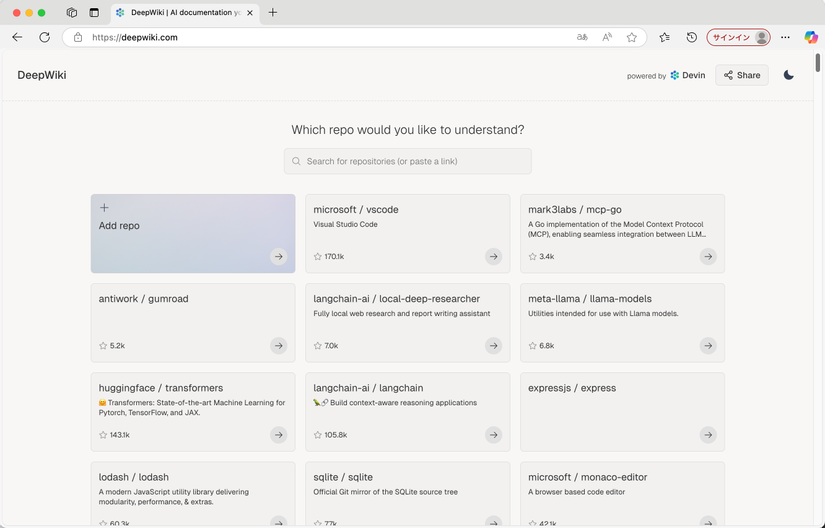View site information lock icon
Viewport: 825px width, 528px height.
click(x=78, y=37)
